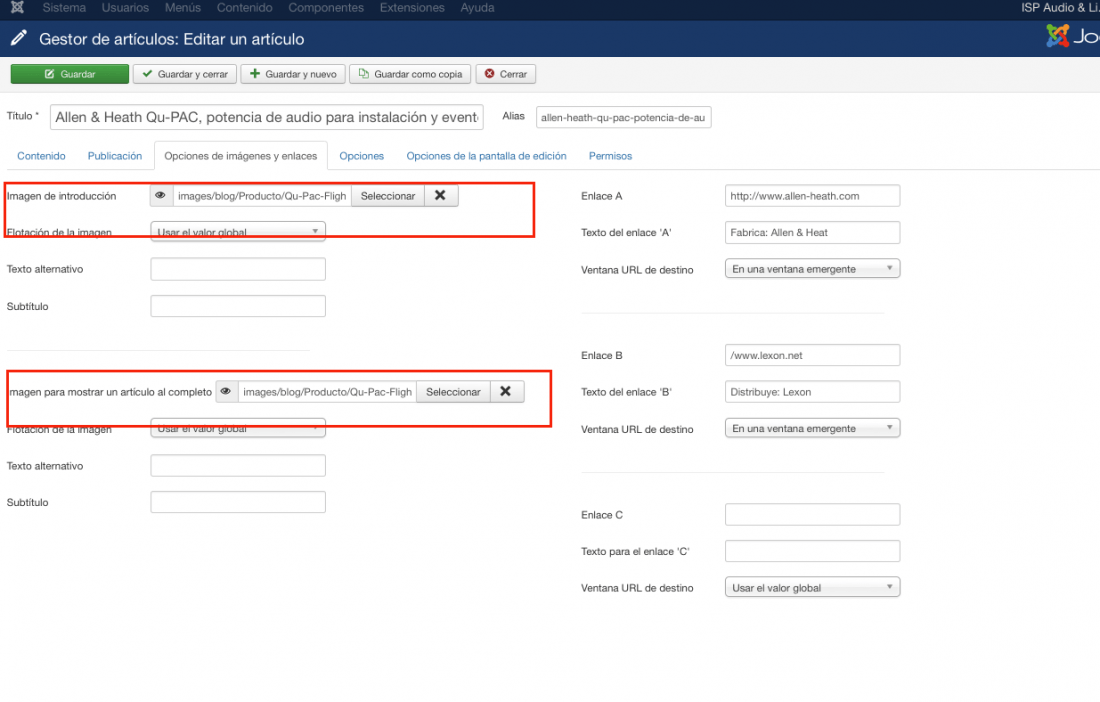This screenshot has width=1100, height=702.
Task: Open the Sistema menu
Action: [64, 8]
